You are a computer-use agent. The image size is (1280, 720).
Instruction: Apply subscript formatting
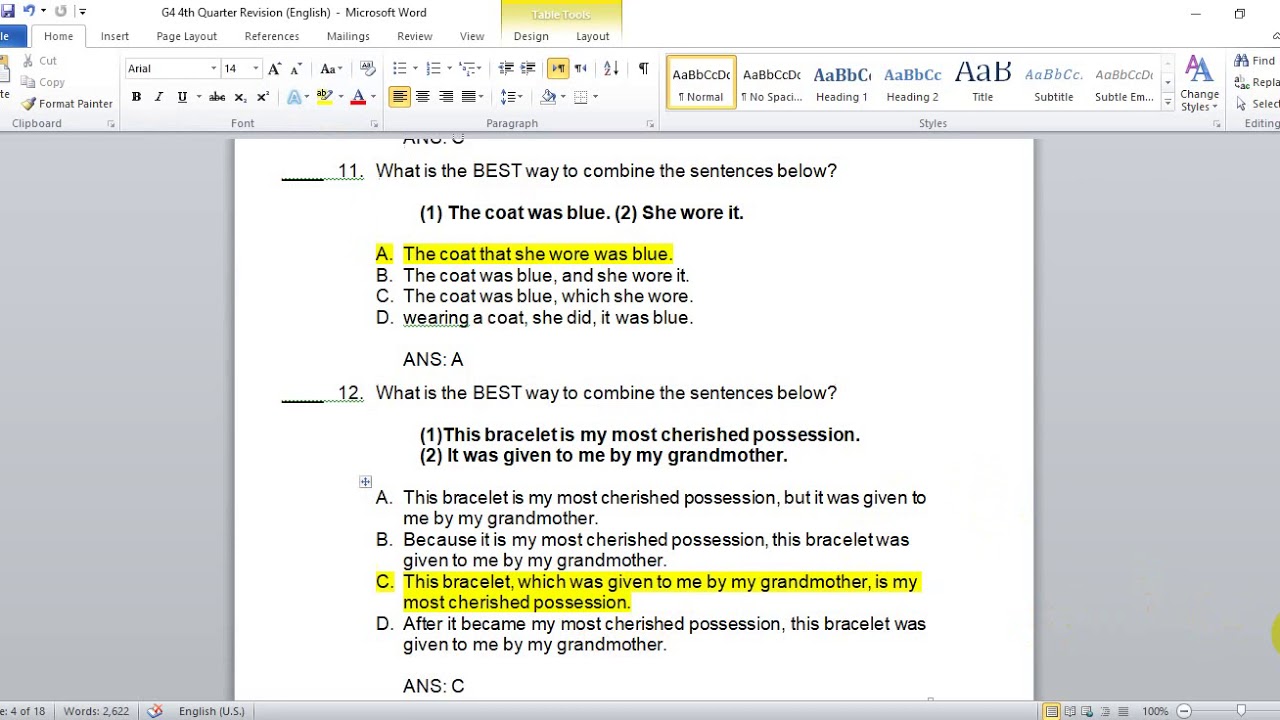click(240, 97)
